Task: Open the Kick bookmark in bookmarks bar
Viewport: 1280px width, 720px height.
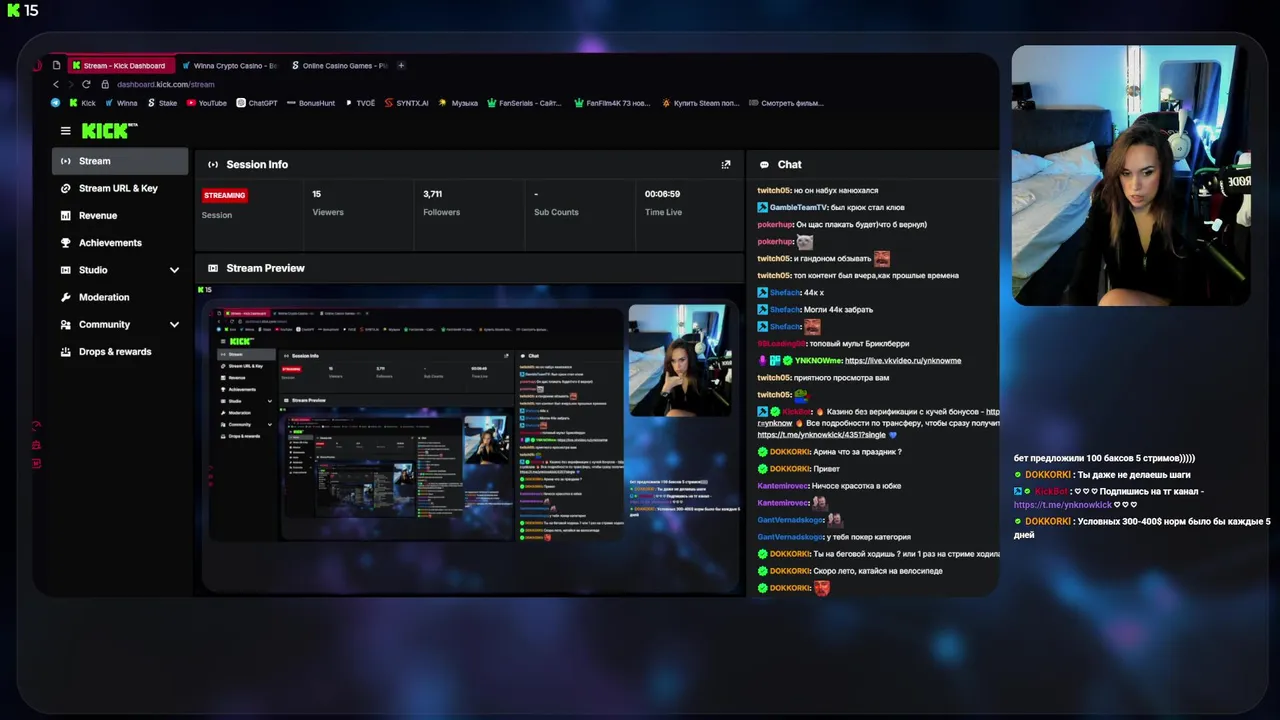Action: pos(82,102)
